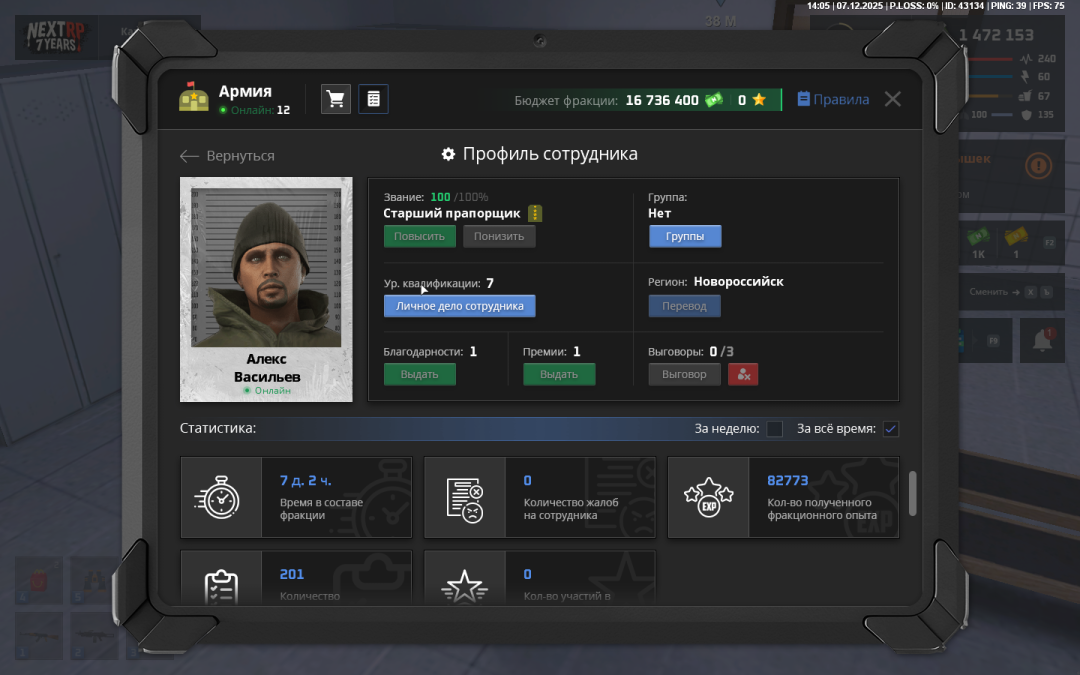
Task: Open the Правила rules link
Action: 833,100
